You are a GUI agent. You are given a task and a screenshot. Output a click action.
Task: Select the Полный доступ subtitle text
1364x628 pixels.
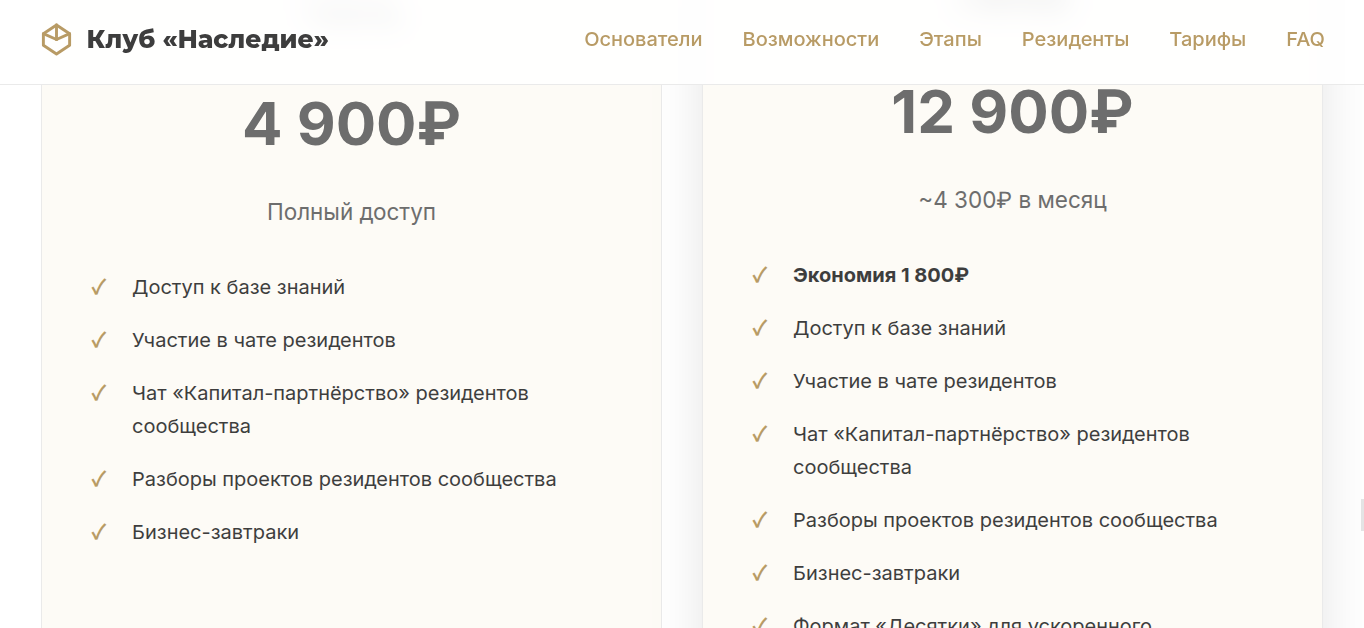[x=351, y=212]
